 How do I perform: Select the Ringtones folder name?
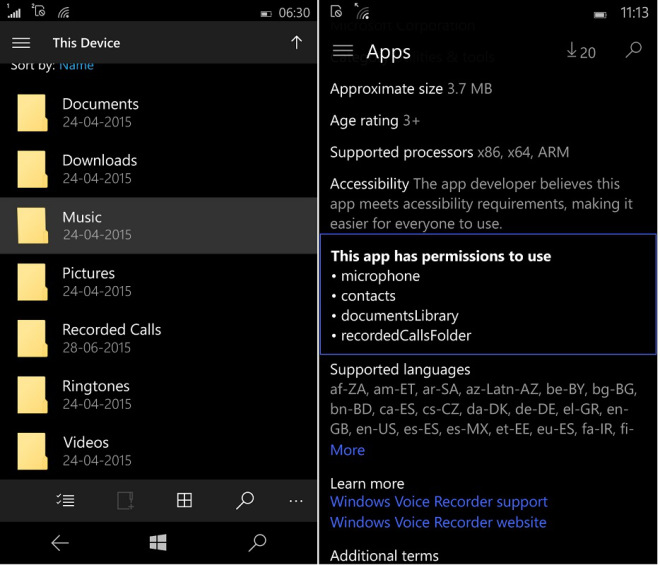click(x=96, y=386)
